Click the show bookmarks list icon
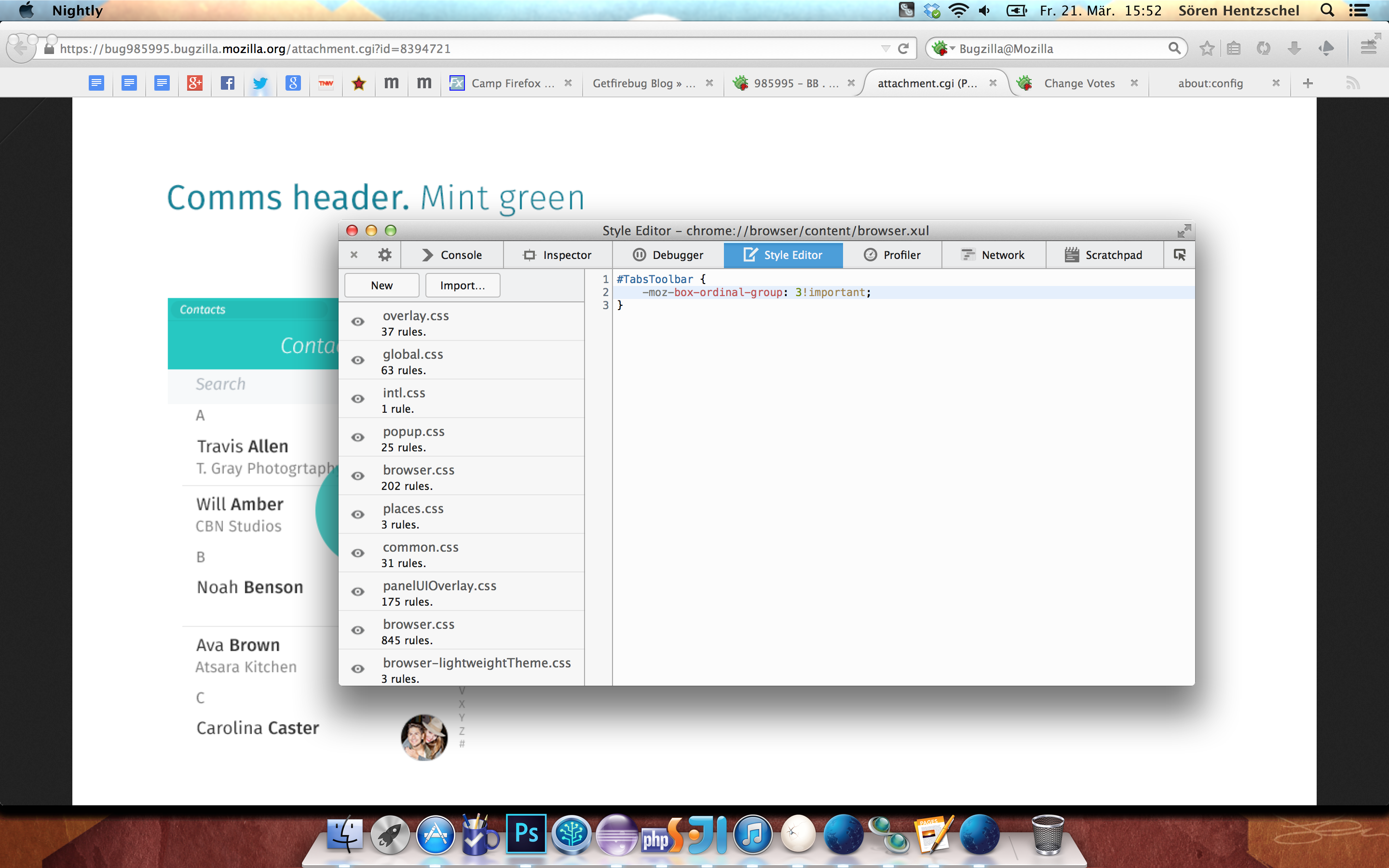The height and width of the screenshot is (868, 1389). coord(1233,49)
